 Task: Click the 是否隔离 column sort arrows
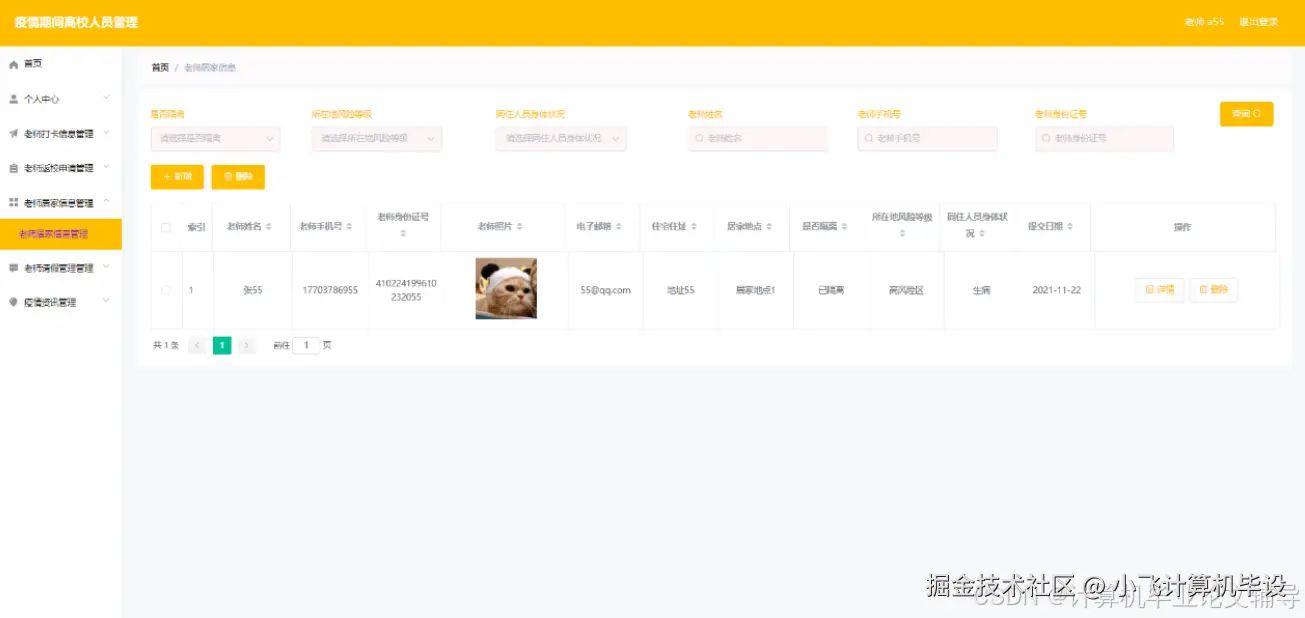(x=844, y=227)
